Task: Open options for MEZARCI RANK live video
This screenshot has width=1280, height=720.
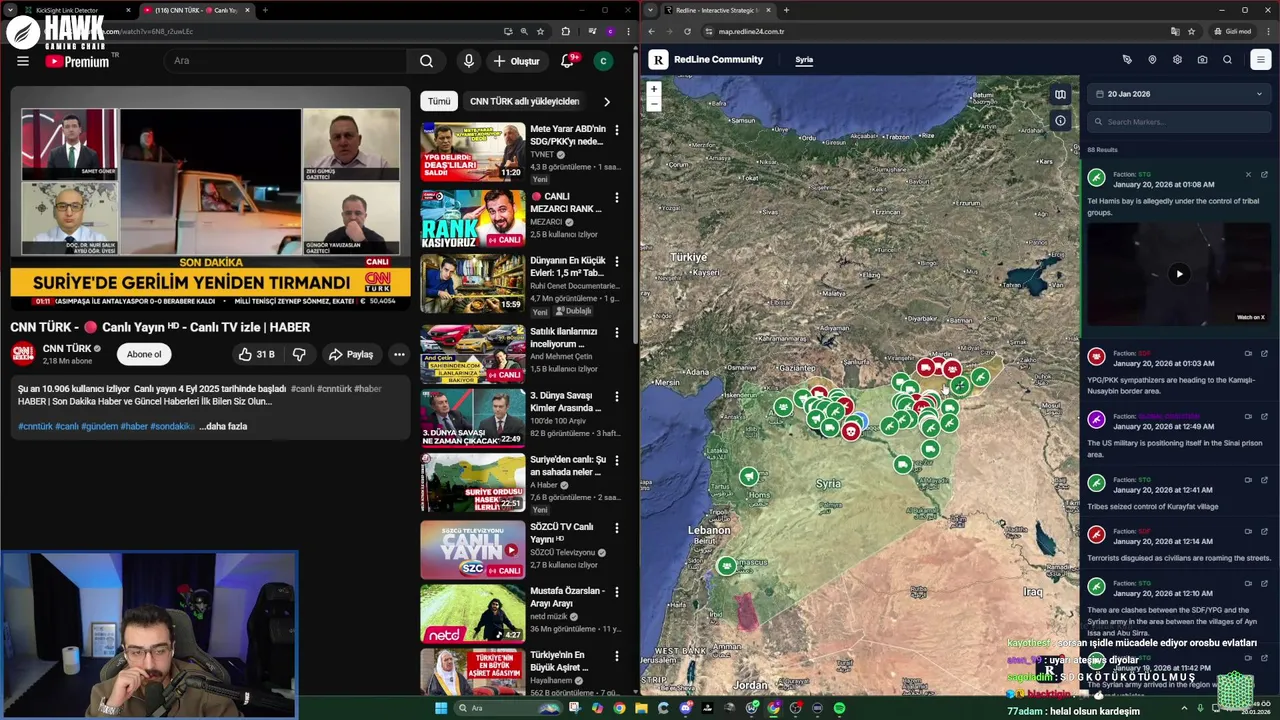Action: coord(617,197)
